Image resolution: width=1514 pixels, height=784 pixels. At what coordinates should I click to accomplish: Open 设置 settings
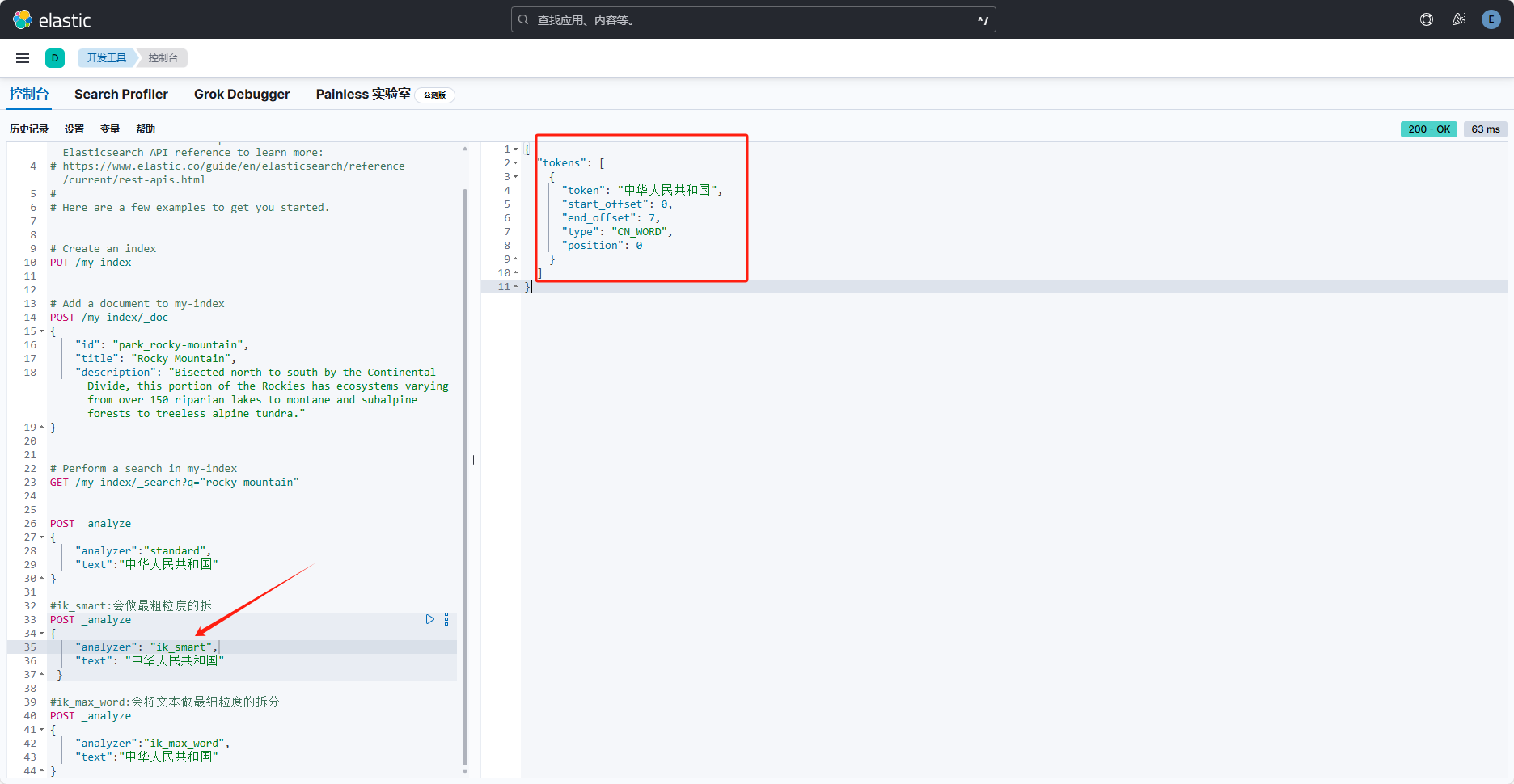tap(74, 129)
